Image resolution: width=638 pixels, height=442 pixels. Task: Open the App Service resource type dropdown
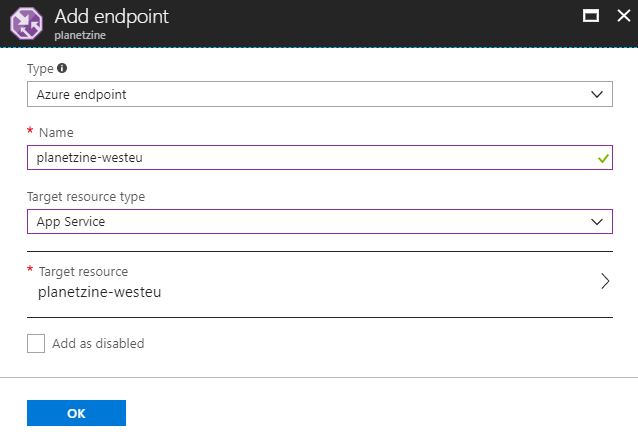pos(320,221)
